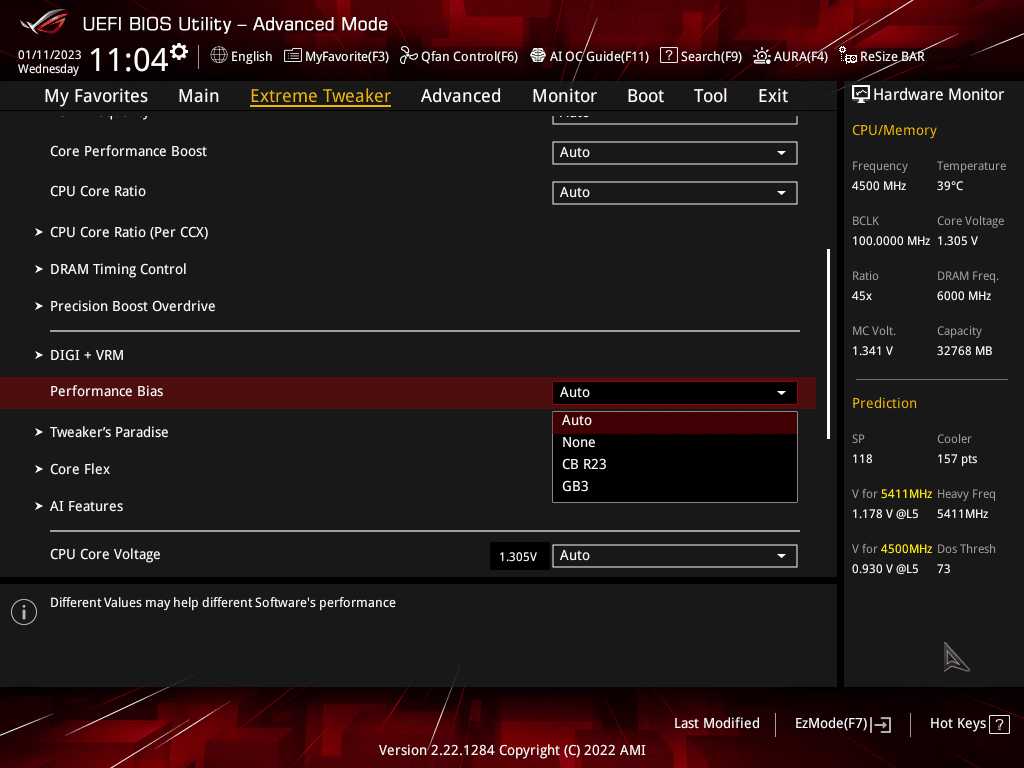Open MyFavorite(F3) label

click(x=347, y=56)
